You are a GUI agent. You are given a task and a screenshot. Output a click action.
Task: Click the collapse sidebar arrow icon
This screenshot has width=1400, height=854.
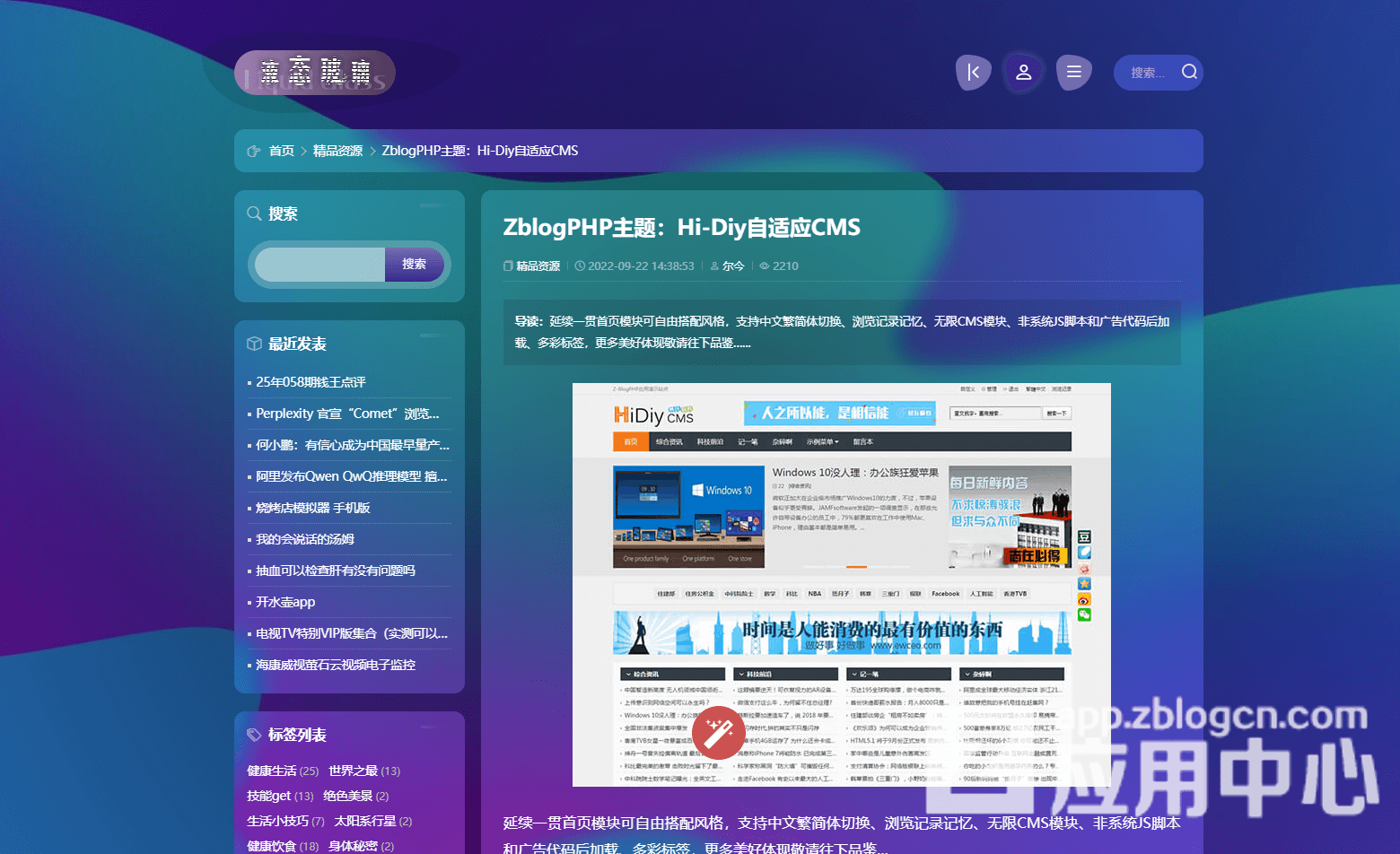tap(974, 72)
